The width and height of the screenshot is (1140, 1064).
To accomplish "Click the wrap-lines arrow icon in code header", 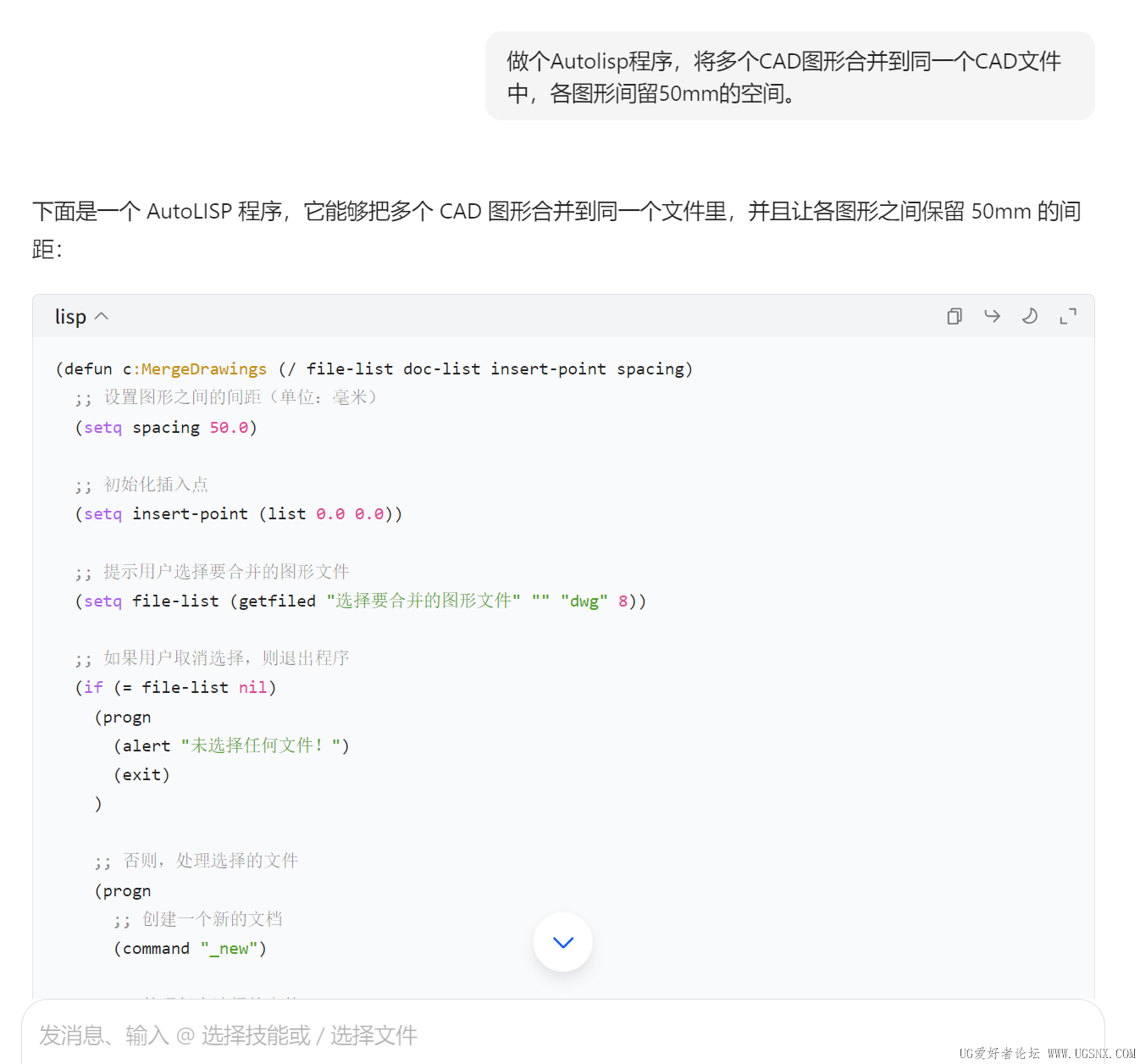I will coord(992,316).
